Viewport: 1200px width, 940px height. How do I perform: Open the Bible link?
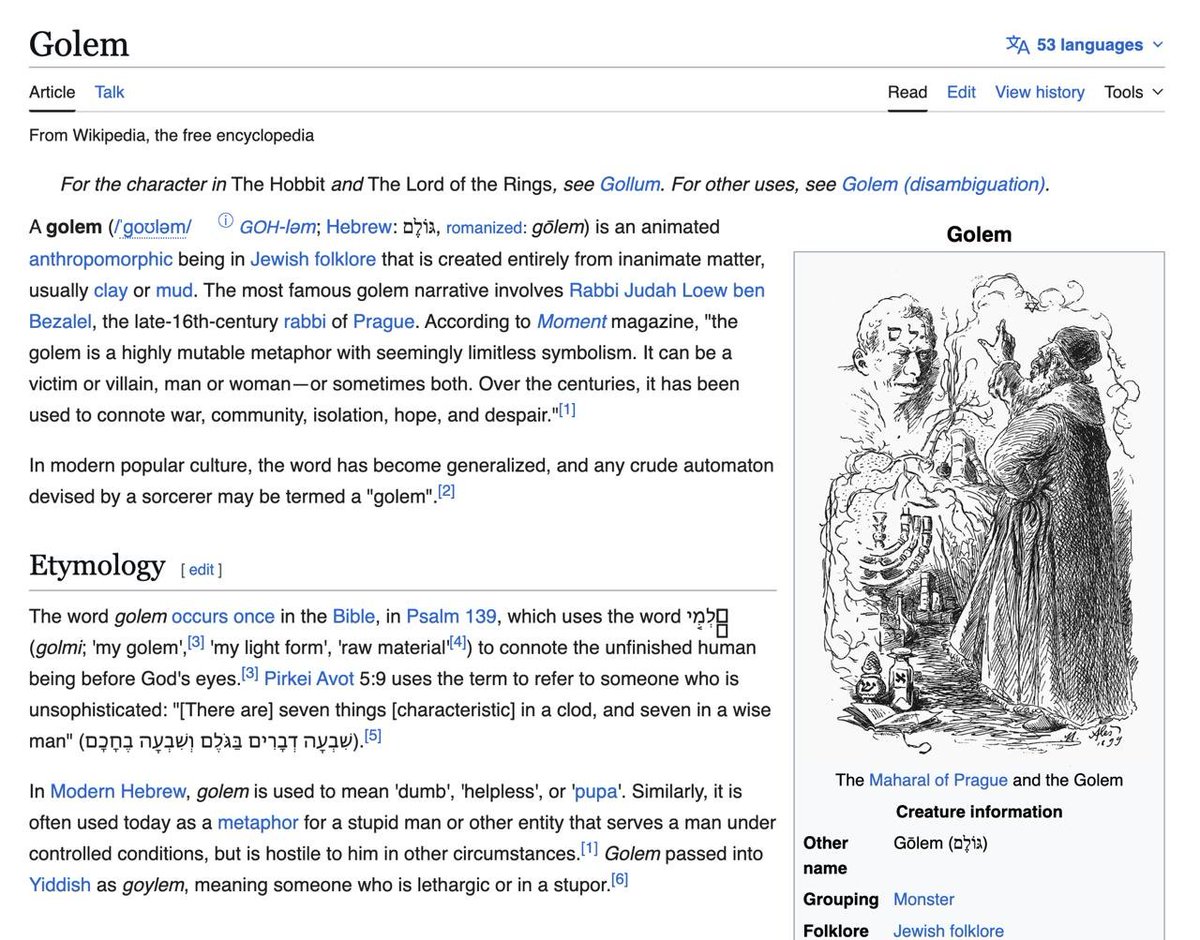click(354, 616)
